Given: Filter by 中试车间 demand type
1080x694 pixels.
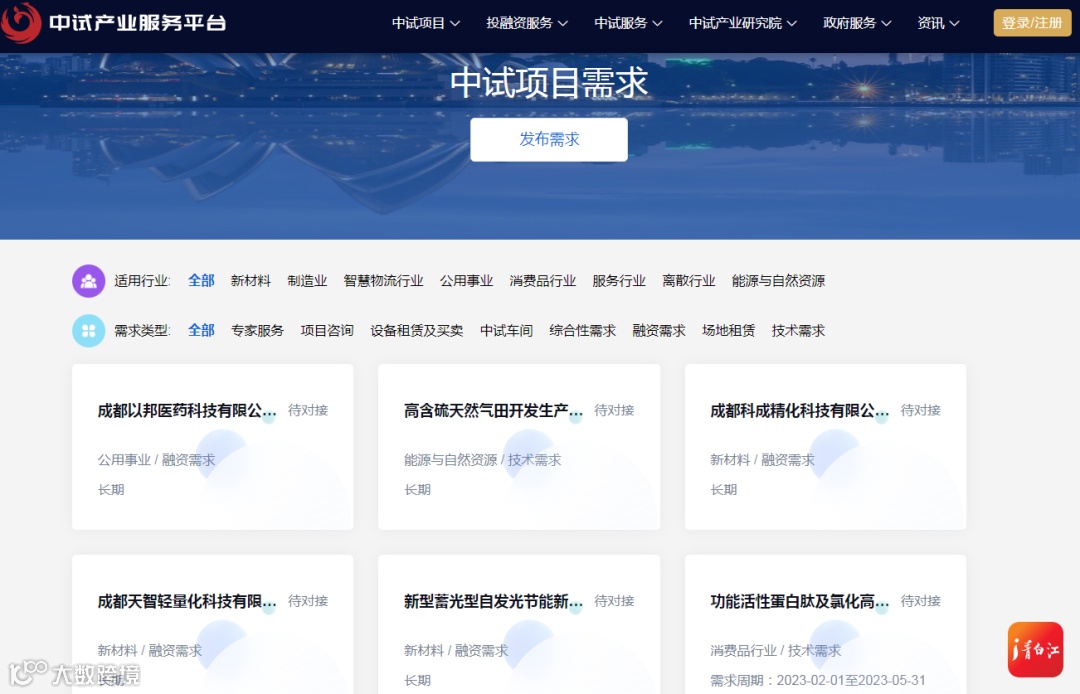Looking at the screenshot, I should 506,331.
